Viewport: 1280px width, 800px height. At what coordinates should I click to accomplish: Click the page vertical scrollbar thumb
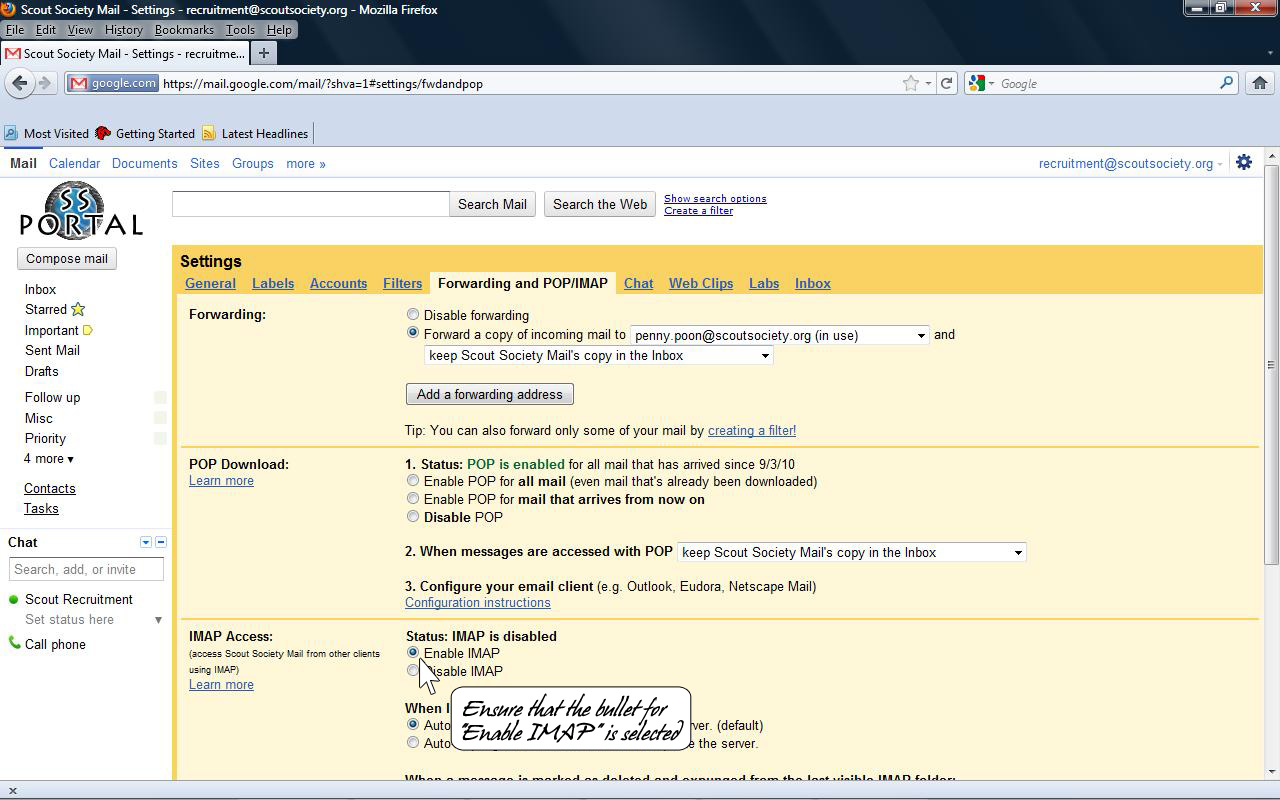[x=1272, y=364]
